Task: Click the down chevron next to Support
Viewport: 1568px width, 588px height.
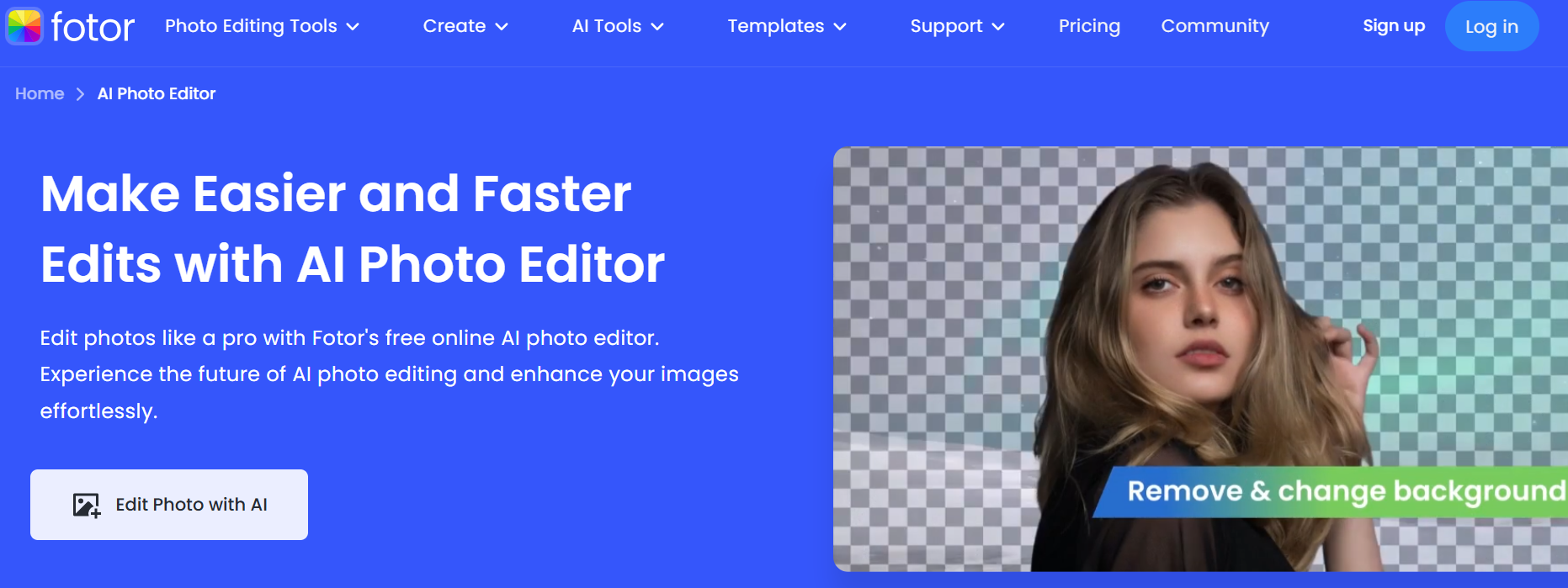Action: point(998,27)
